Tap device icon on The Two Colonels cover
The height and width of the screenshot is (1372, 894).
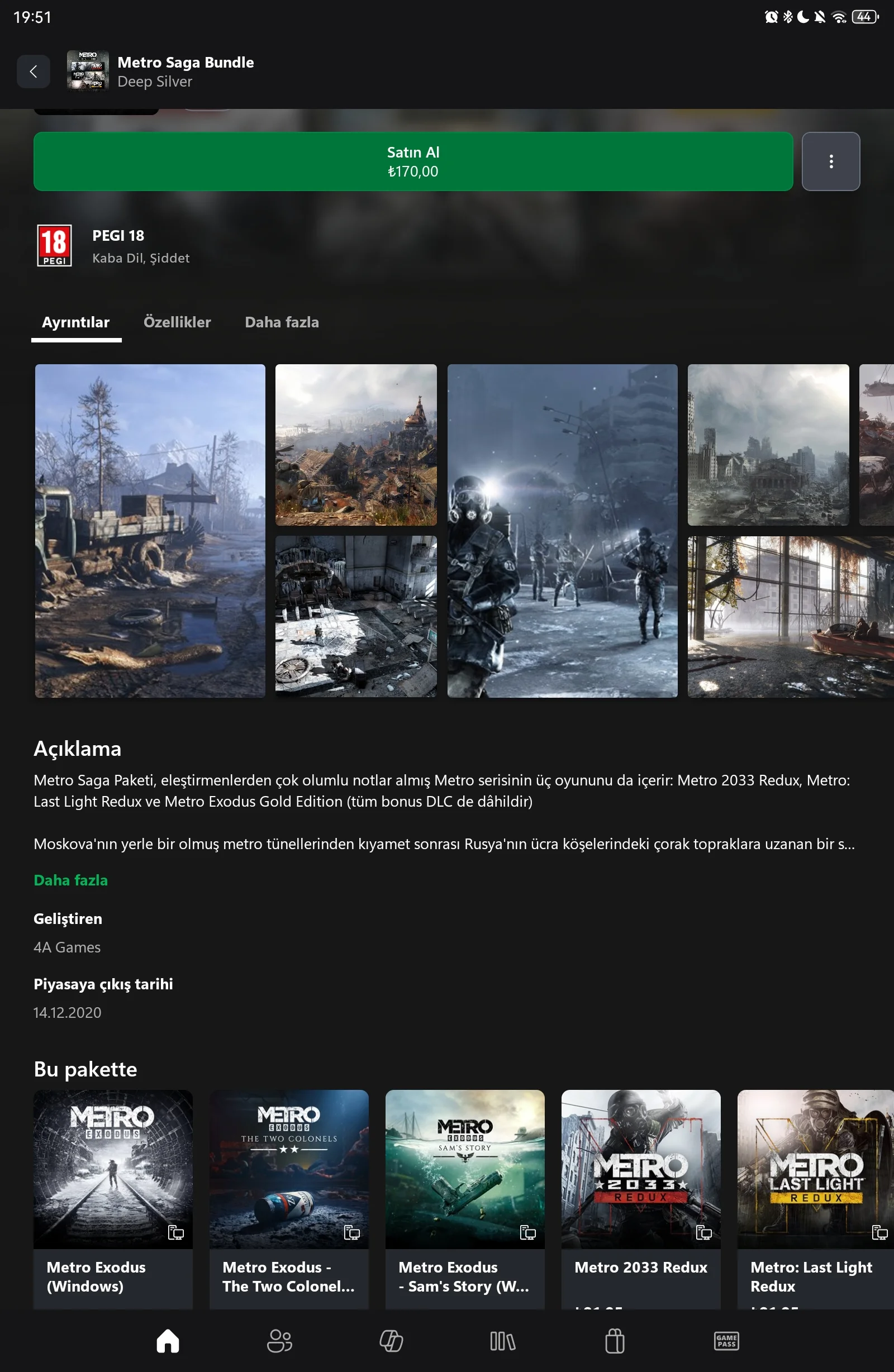coord(352,1232)
